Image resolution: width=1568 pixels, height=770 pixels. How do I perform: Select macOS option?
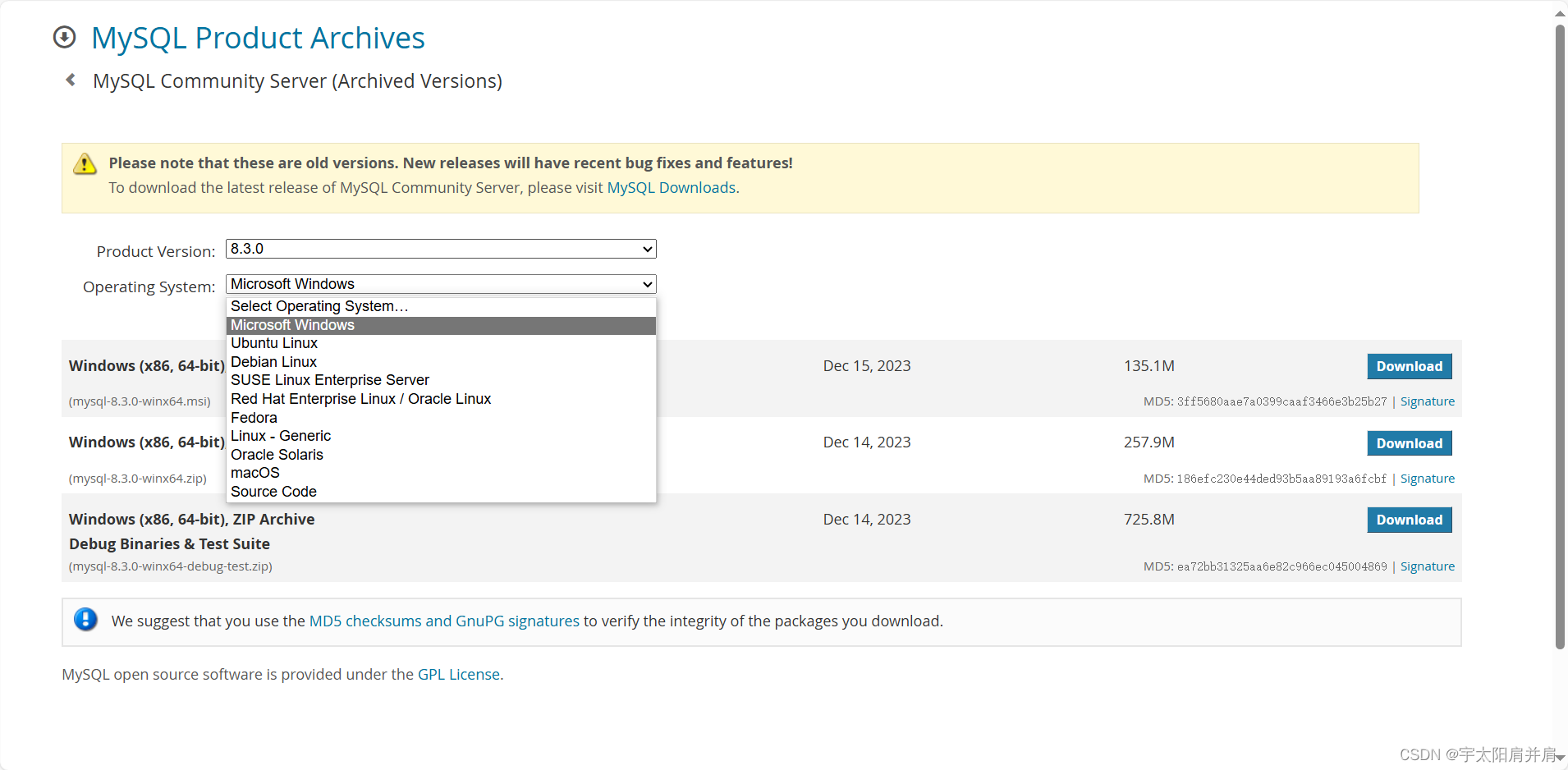[441, 473]
